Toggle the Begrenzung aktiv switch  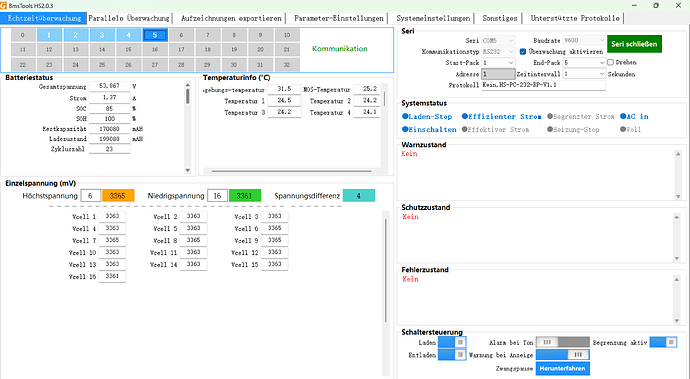click(x=663, y=342)
